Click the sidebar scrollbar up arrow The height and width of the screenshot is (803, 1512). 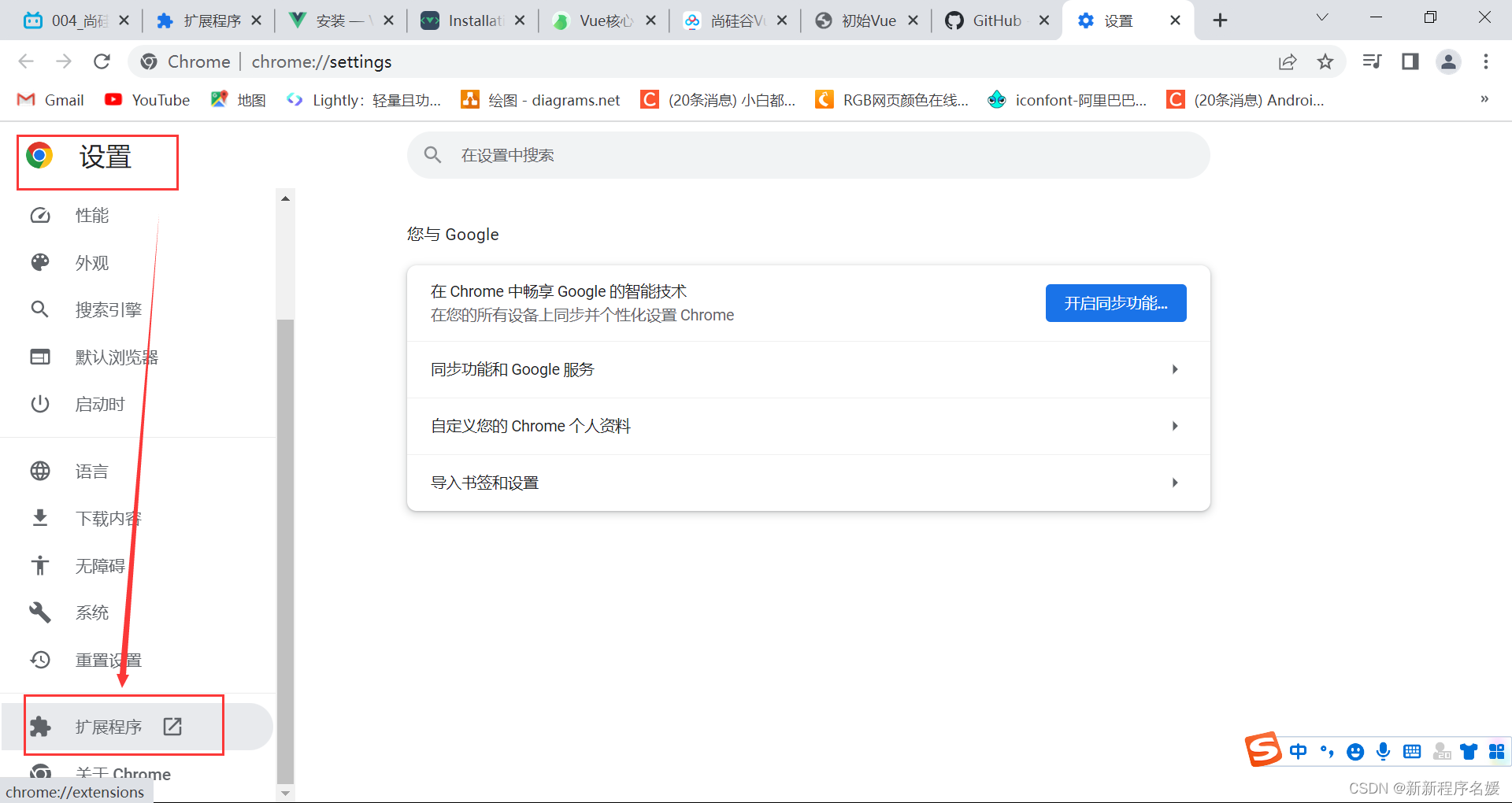tap(285, 198)
